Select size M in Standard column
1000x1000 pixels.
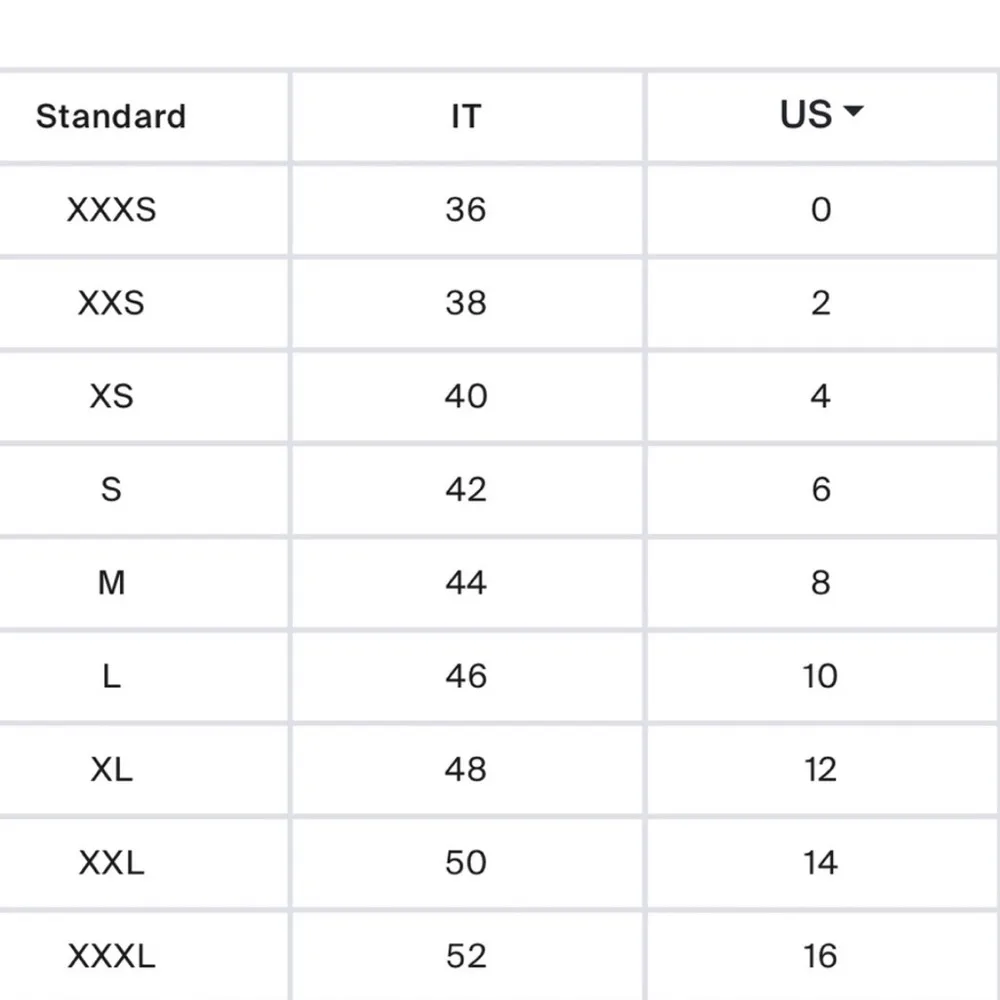pyautogui.click(x=111, y=583)
